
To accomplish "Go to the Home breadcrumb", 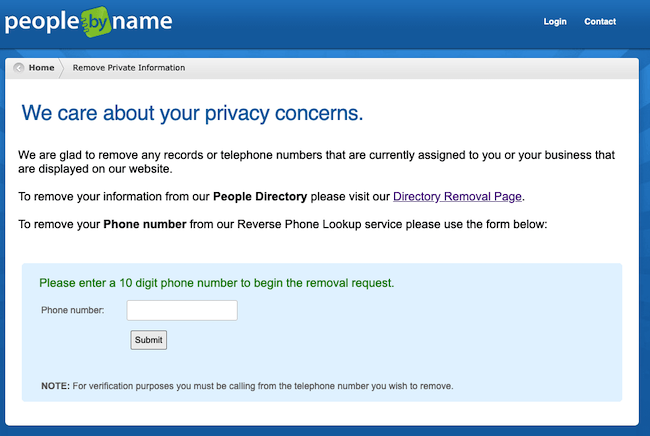I will point(41,68).
